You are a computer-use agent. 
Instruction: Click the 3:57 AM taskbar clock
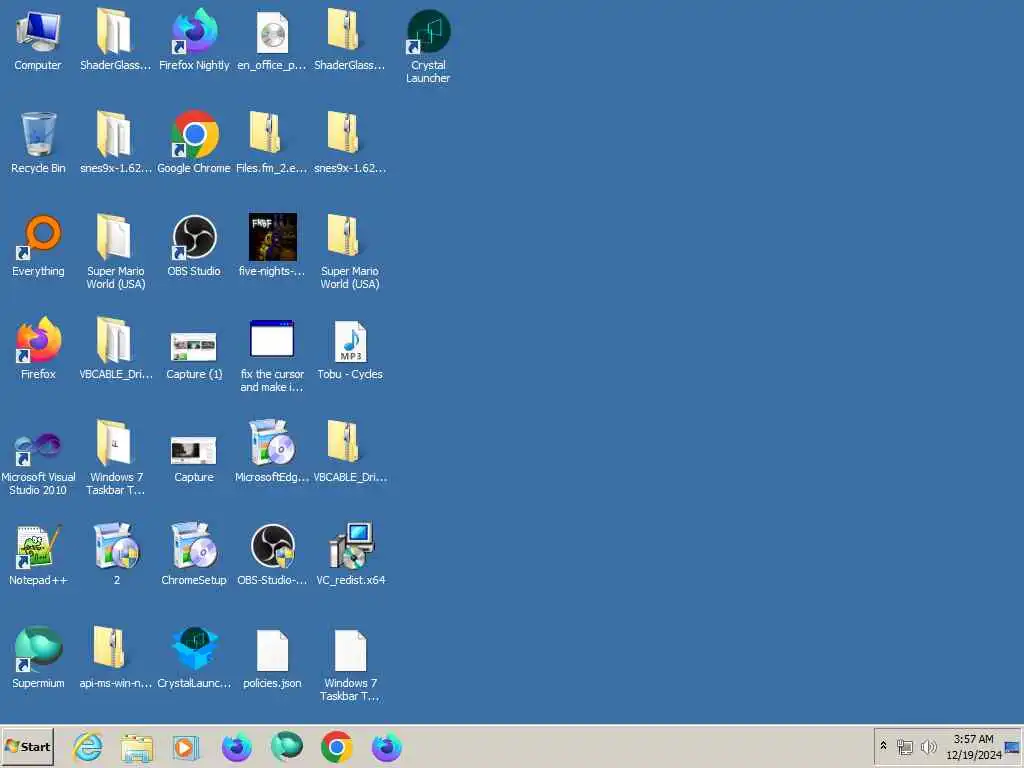[x=974, y=747]
